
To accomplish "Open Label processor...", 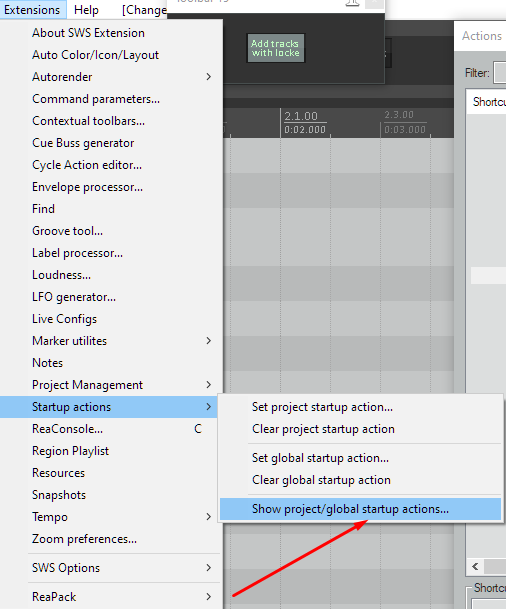I will (x=111, y=253).
